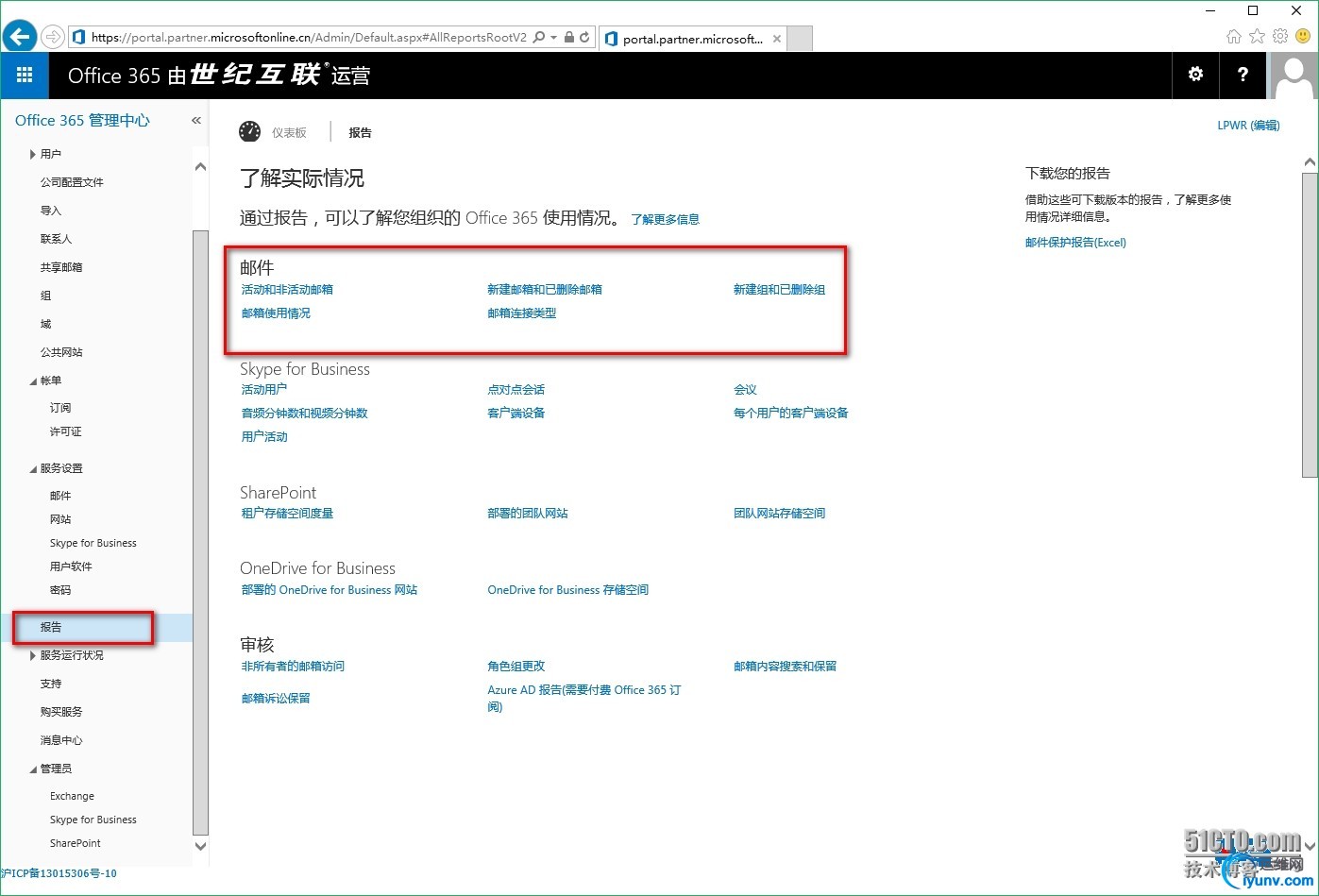Open 公司配置文件 in the sidebar

tap(72, 182)
